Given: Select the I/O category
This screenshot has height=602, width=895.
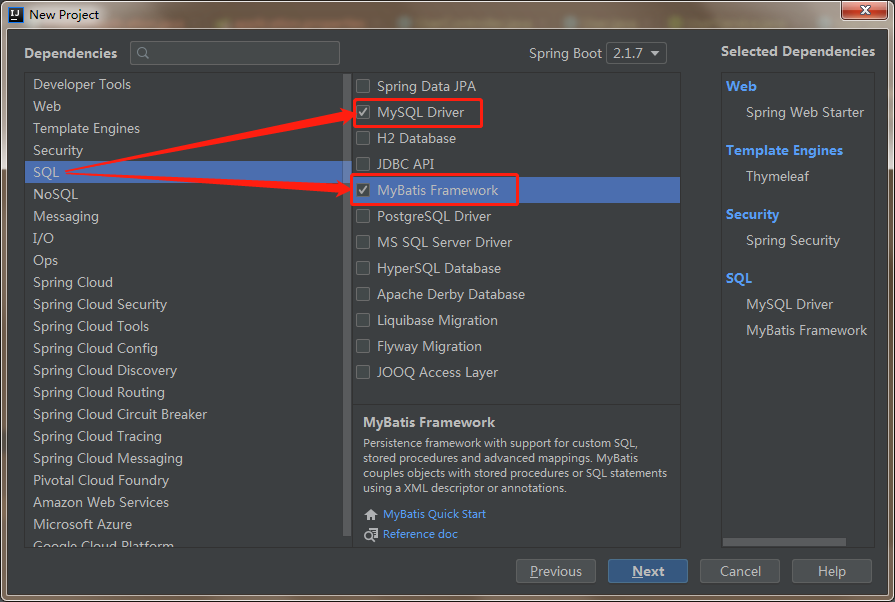Looking at the screenshot, I should (x=184, y=238).
